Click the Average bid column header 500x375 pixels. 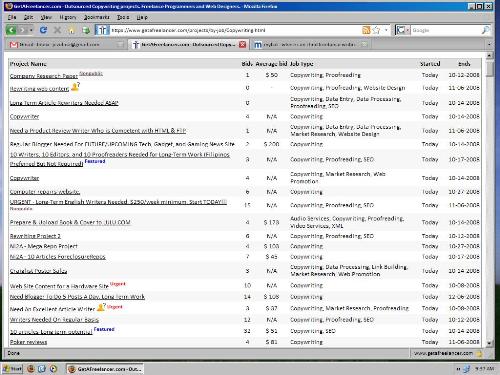click(x=271, y=64)
